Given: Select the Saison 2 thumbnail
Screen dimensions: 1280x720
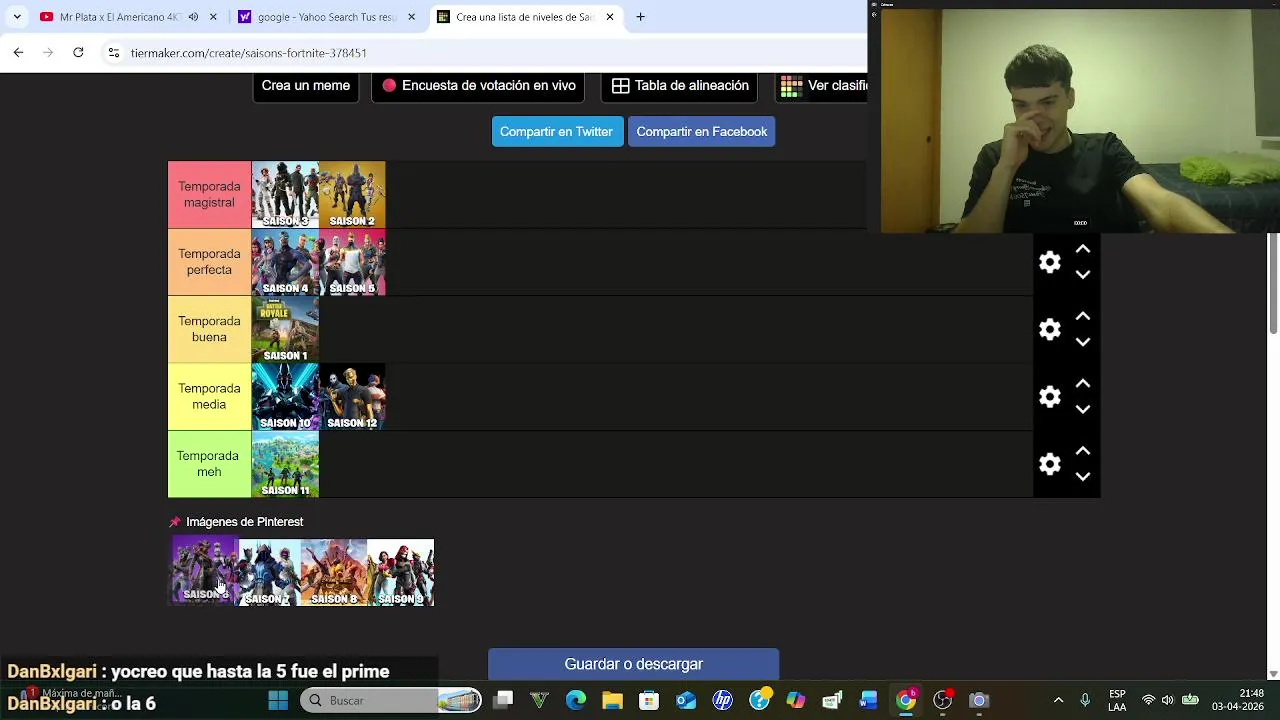Looking at the screenshot, I should point(352,195).
